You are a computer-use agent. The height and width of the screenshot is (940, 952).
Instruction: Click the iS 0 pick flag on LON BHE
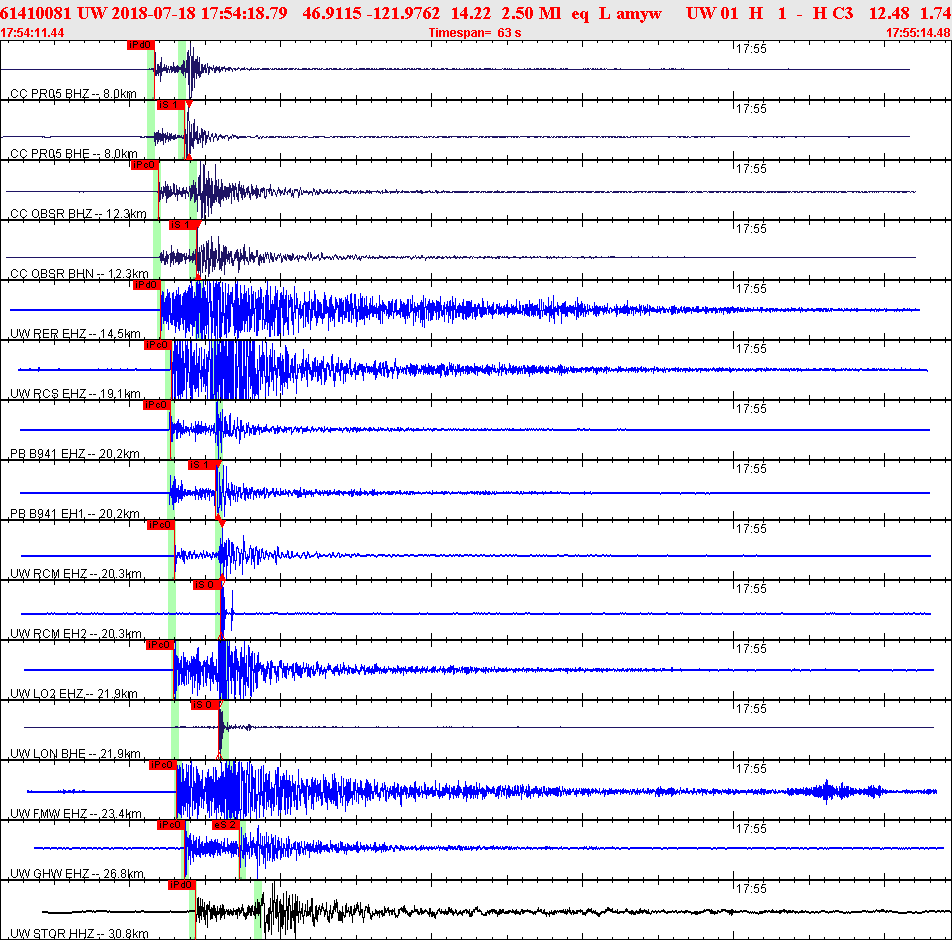pyautogui.click(x=205, y=705)
